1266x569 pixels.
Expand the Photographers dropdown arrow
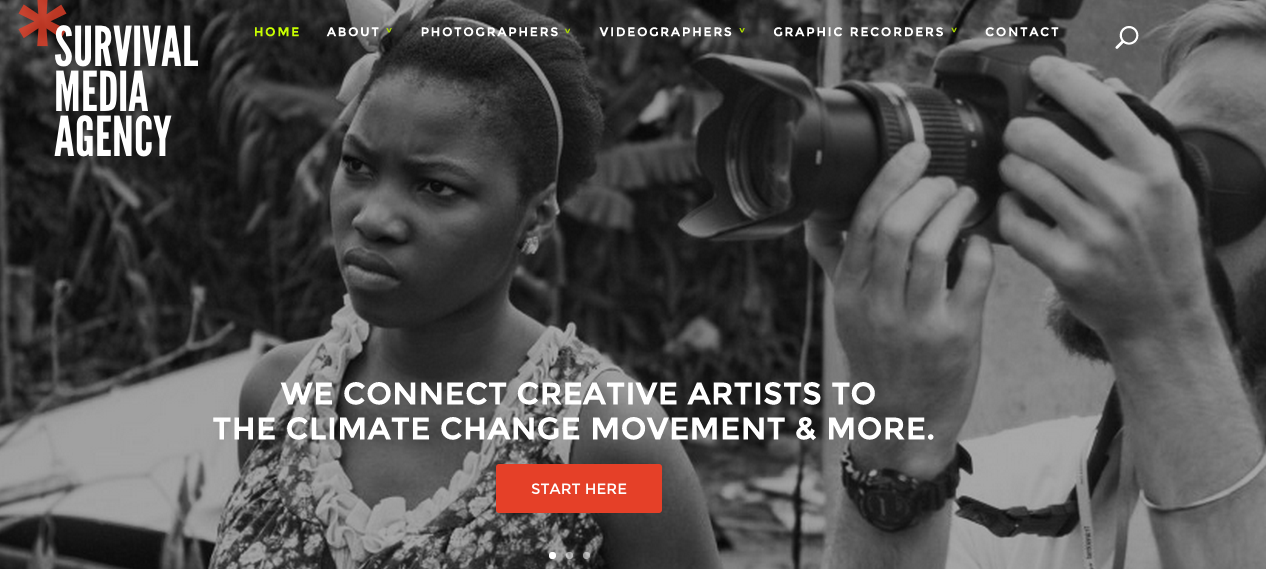click(x=568, y=31)
